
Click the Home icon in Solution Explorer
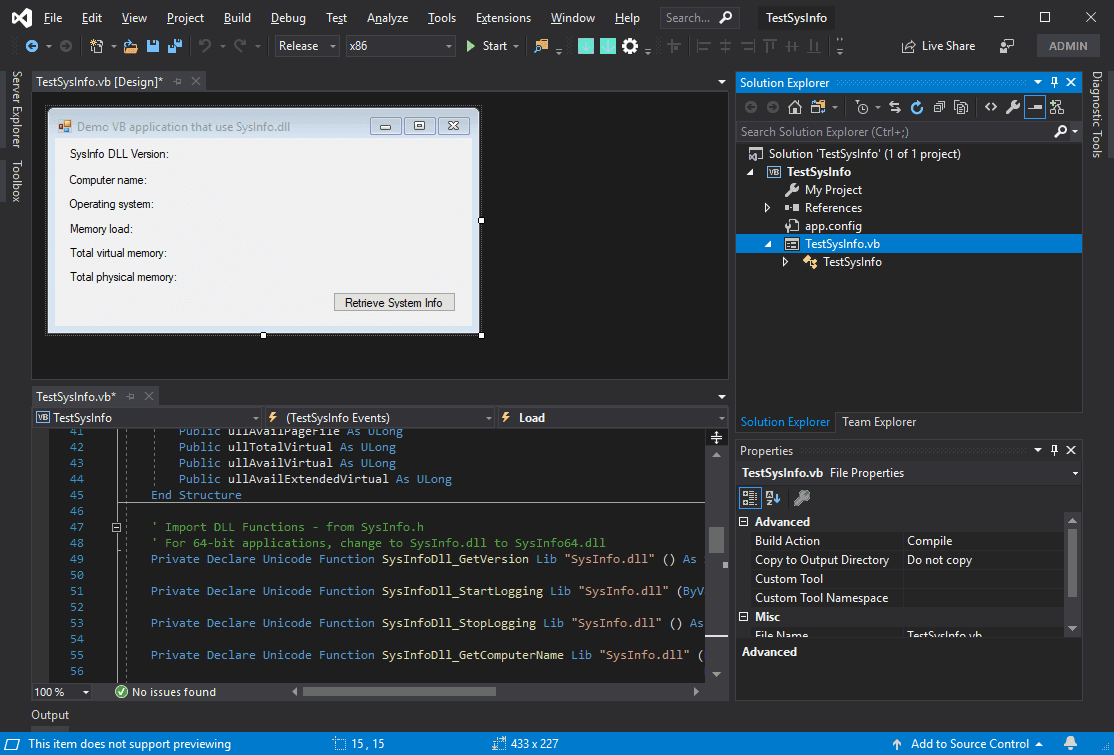point(795,107)
